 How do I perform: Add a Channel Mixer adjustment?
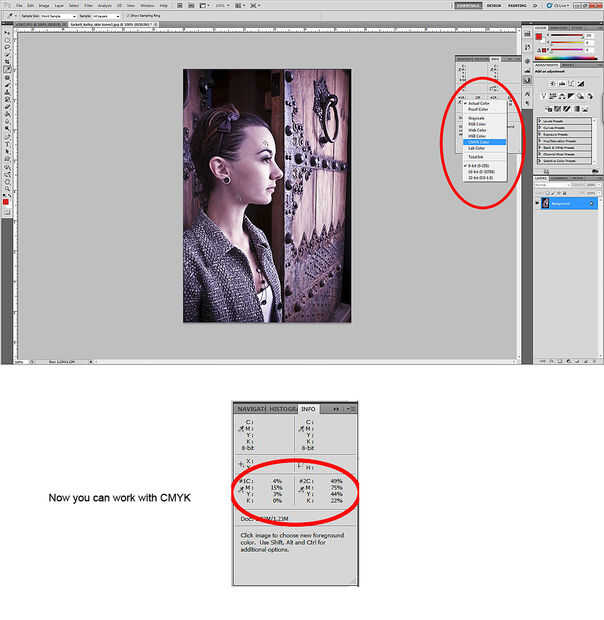point(590,96)
